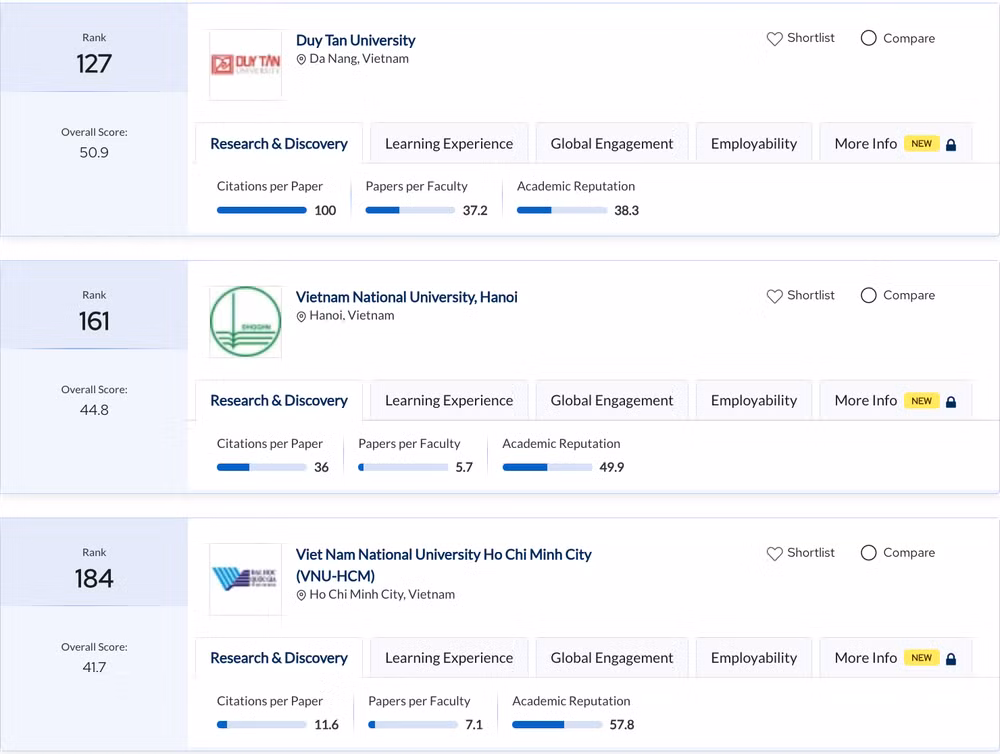Open Learning Experience tab for Duy Tan University
The height and width of the screenshot is (754, 1000).
tap(449, 144)
